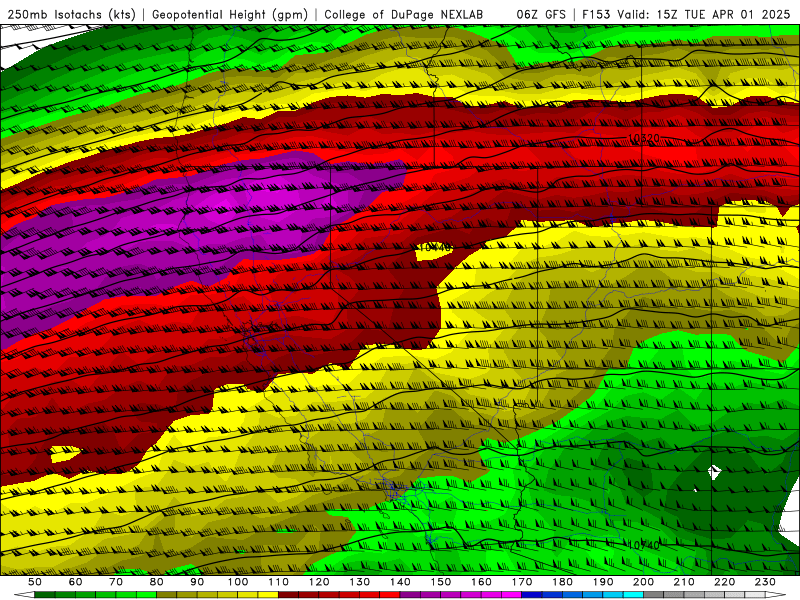Image resolution: width=800 pixels, height=600 pixels.
Task: Pick the darkest green swatch starting the colorbar
Action: coord(45,595)
